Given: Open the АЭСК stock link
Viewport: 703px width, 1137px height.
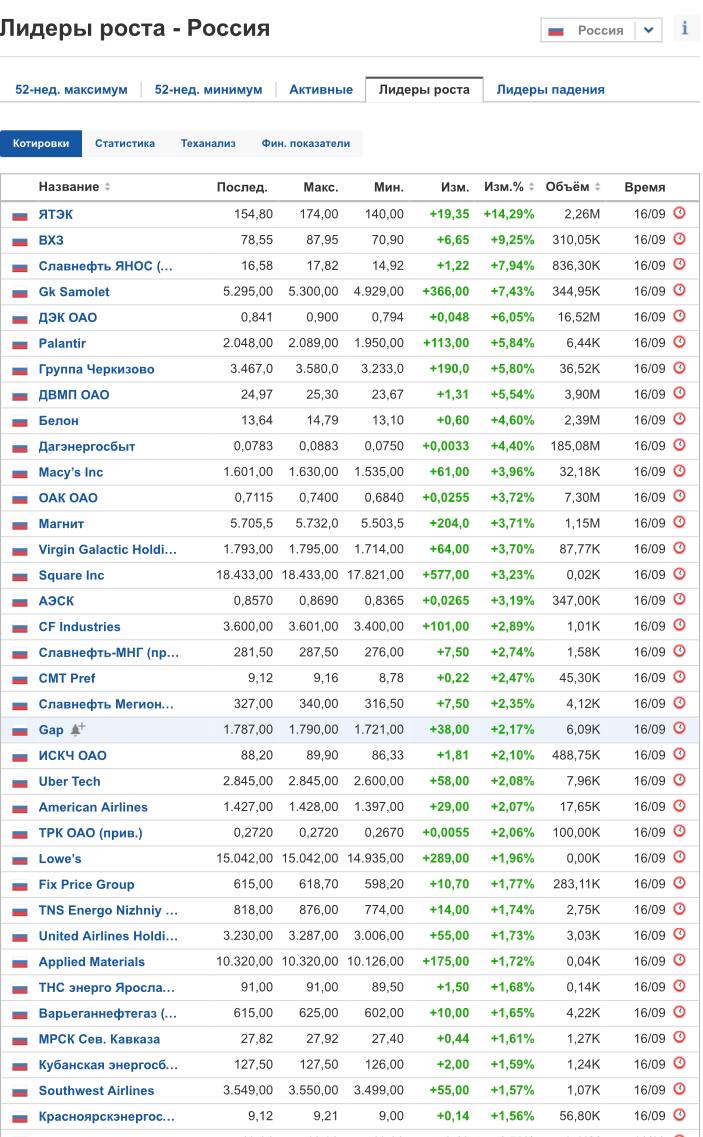Looking at the screenshot, I should click(x=57, y=600).
